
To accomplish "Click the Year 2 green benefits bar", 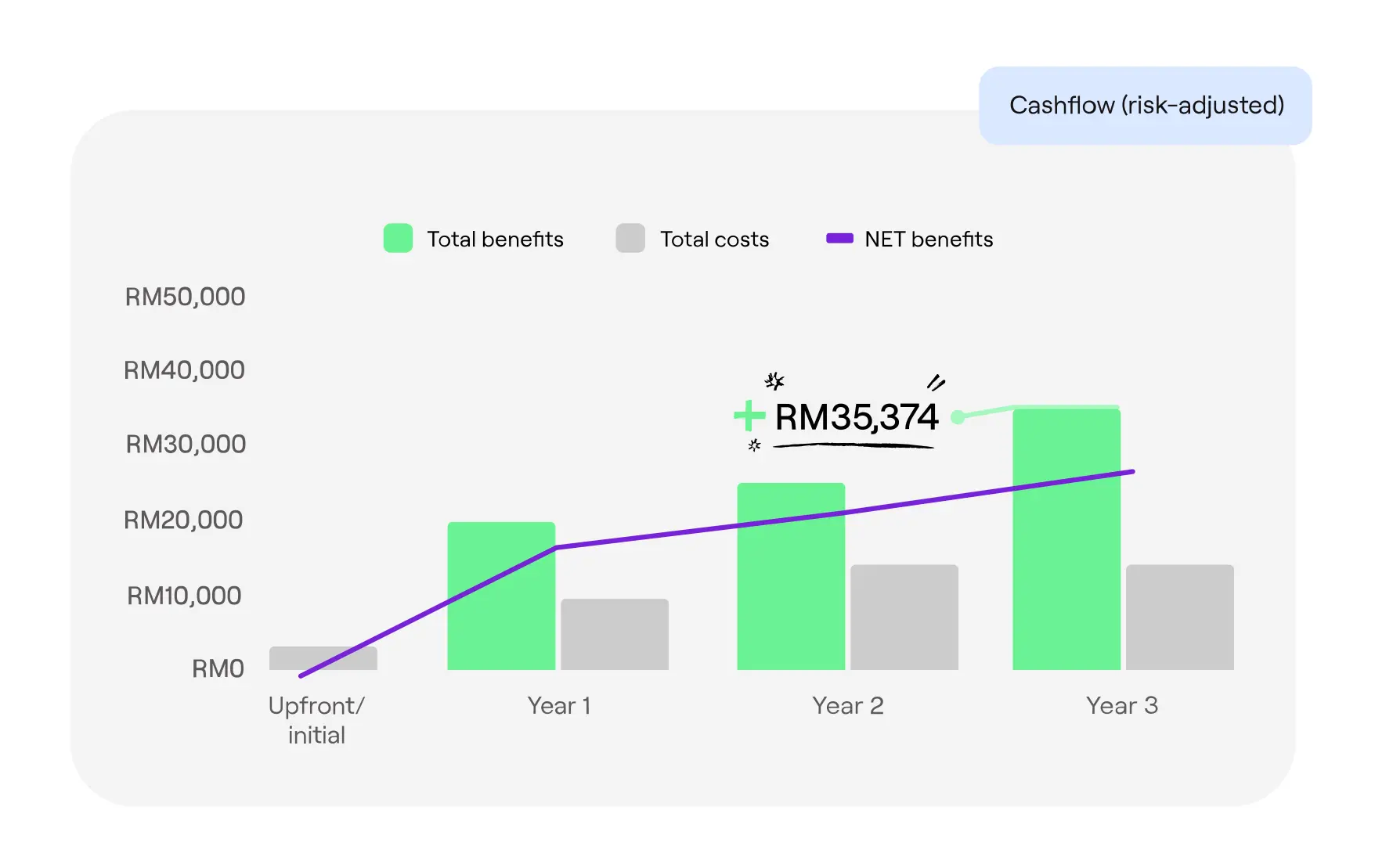I will coord(791,579).
